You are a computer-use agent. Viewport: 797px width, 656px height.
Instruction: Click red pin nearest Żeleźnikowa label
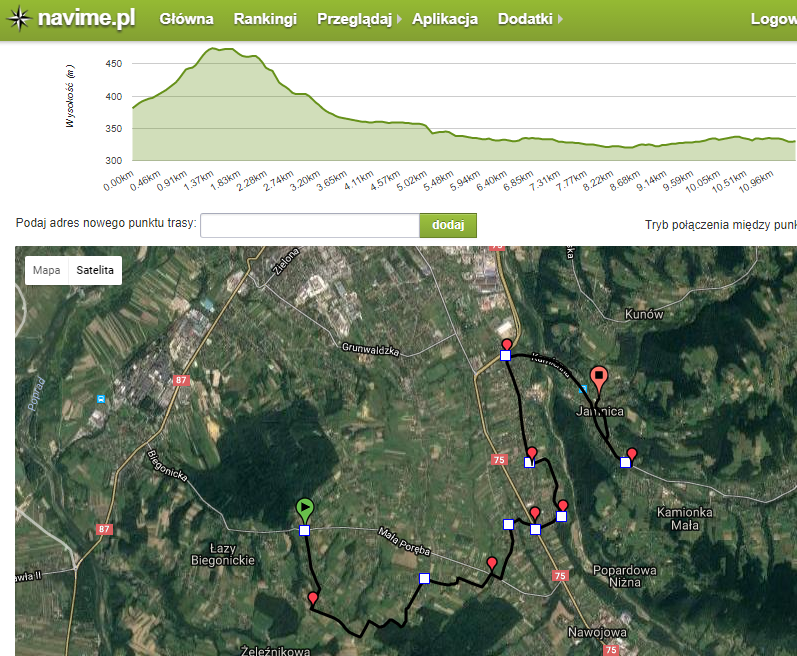coord(313,599)
